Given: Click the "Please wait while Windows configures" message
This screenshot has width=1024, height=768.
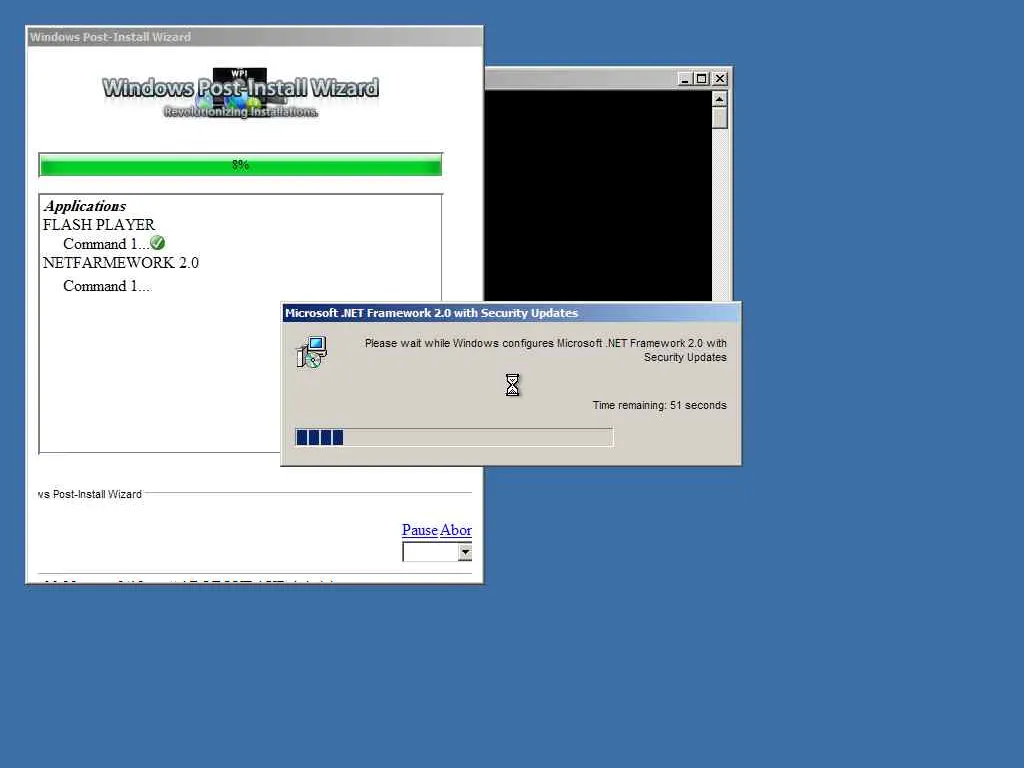Looking at the screenshot, I should 545,350.
